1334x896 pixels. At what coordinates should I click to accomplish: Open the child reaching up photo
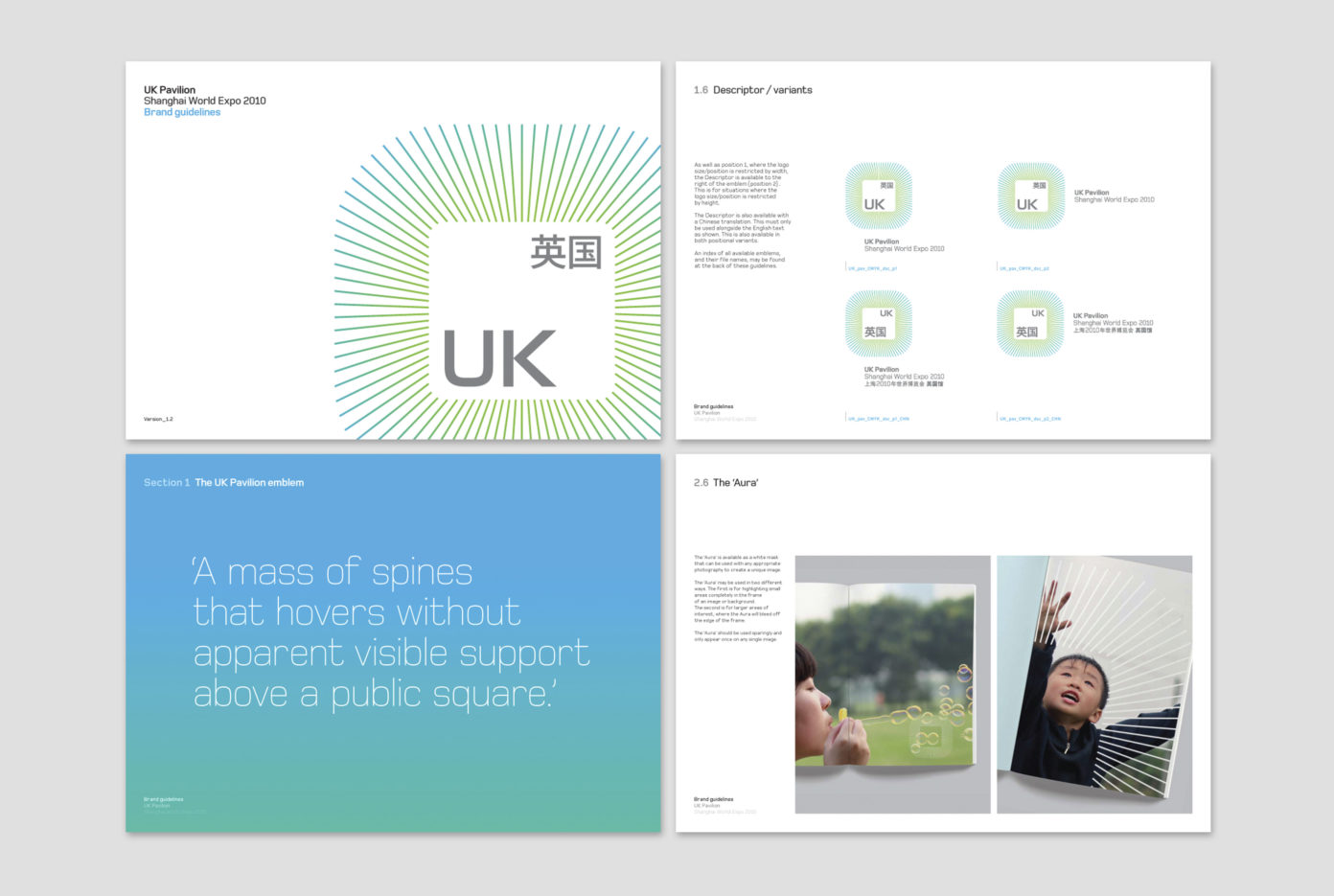pyautogui.click(x=1094, y=684)
